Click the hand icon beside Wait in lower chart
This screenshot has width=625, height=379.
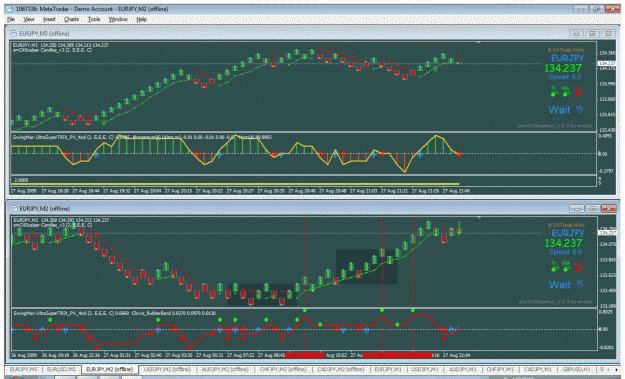(580, 285)
